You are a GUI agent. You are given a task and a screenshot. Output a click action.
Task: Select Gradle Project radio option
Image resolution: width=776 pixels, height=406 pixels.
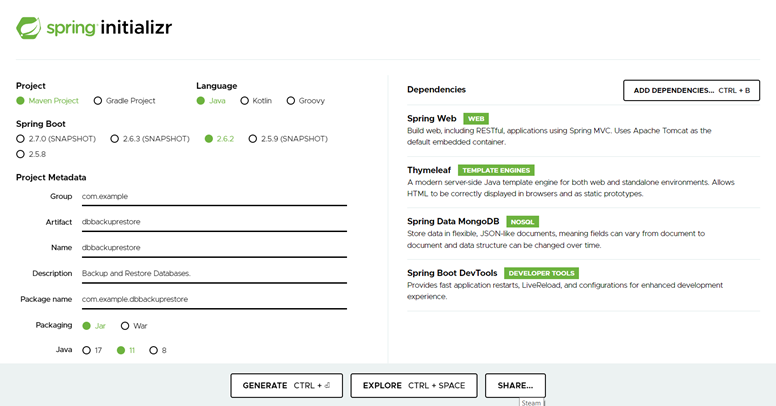[x=124, y=101]
